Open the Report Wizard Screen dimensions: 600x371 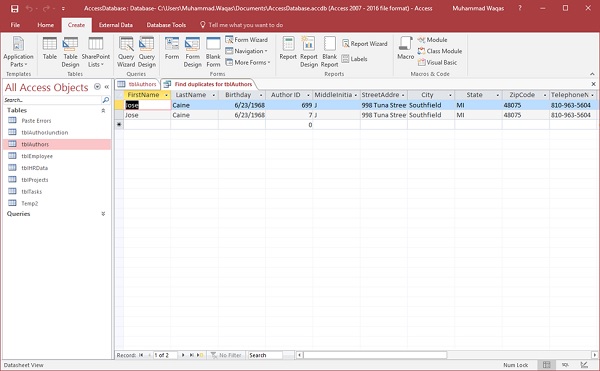coord(364,44)
